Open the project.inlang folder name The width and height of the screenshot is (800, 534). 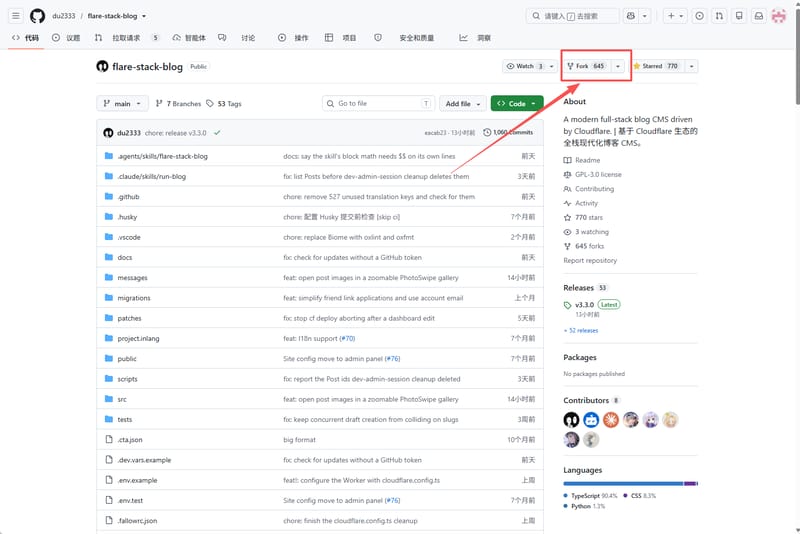[138, 338]
